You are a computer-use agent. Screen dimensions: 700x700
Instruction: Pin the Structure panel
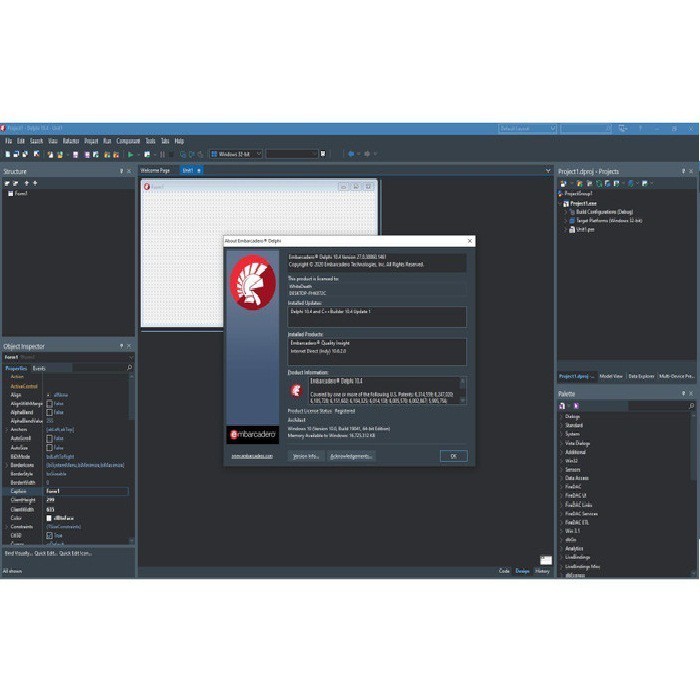click(121, 171)
